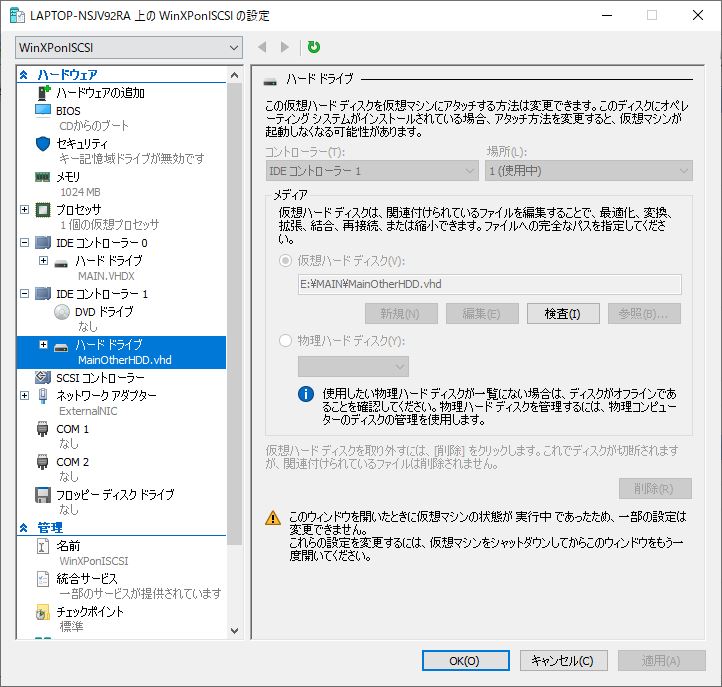
Task: Click the MainOtherHDD.vhd drive icon
Action: (61, 348)
